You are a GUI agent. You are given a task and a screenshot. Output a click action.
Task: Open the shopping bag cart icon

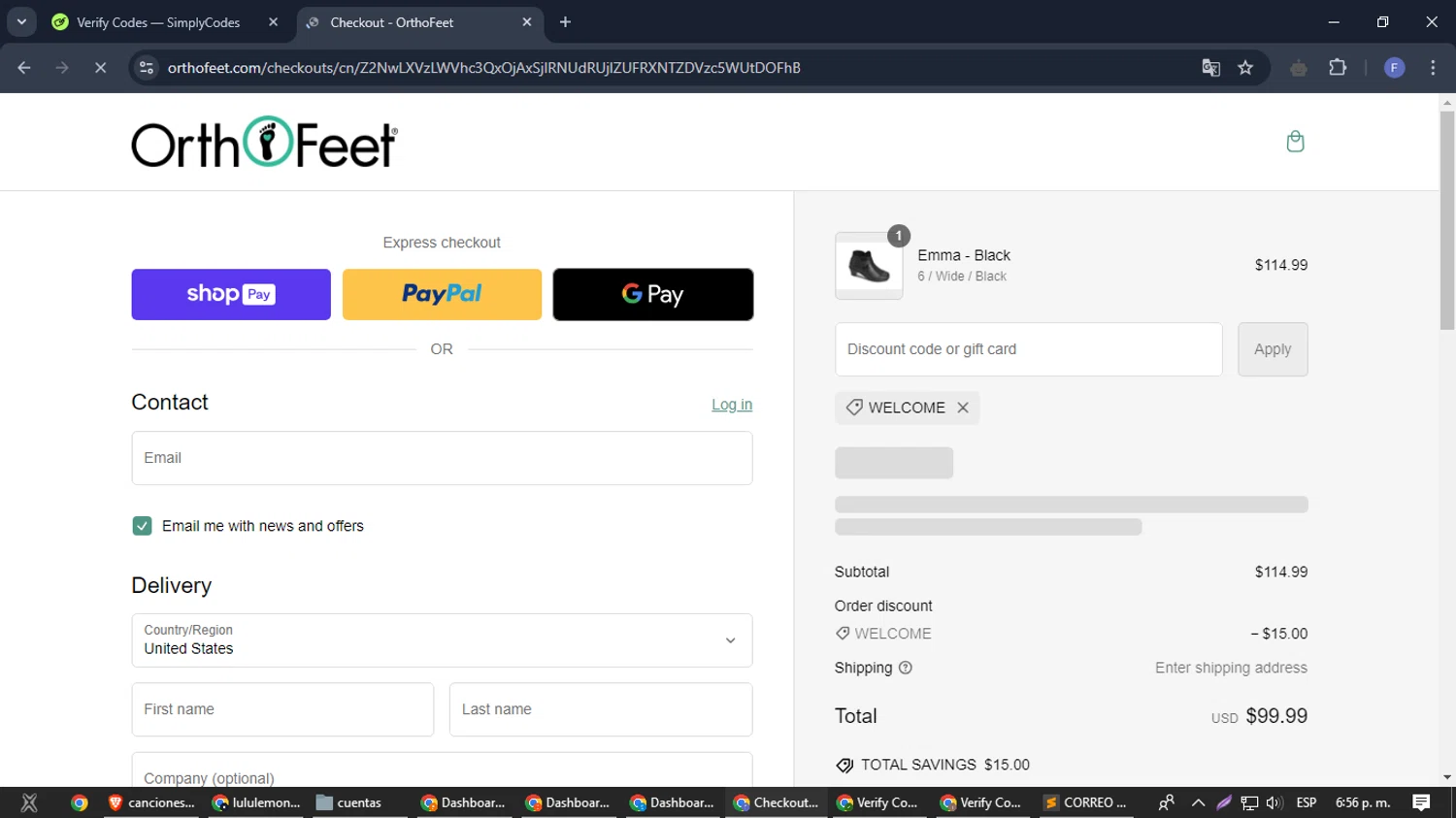coord(1295,142)
